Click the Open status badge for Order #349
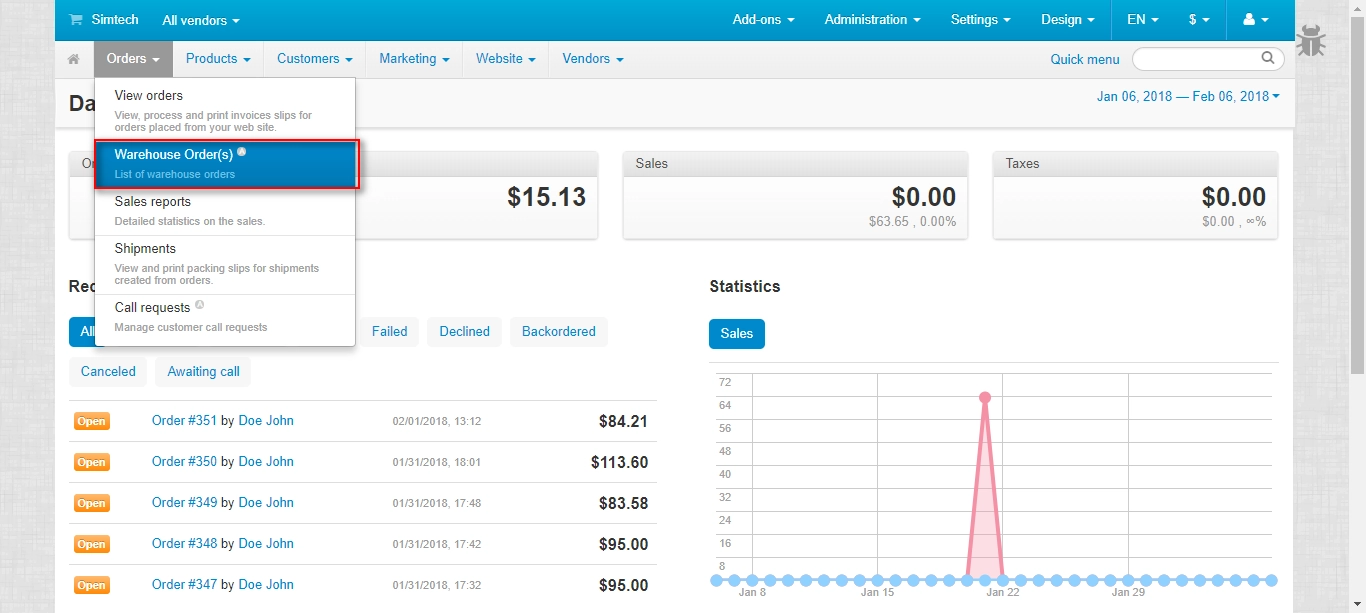1366x613 pixels. click(x=91, y=504)
